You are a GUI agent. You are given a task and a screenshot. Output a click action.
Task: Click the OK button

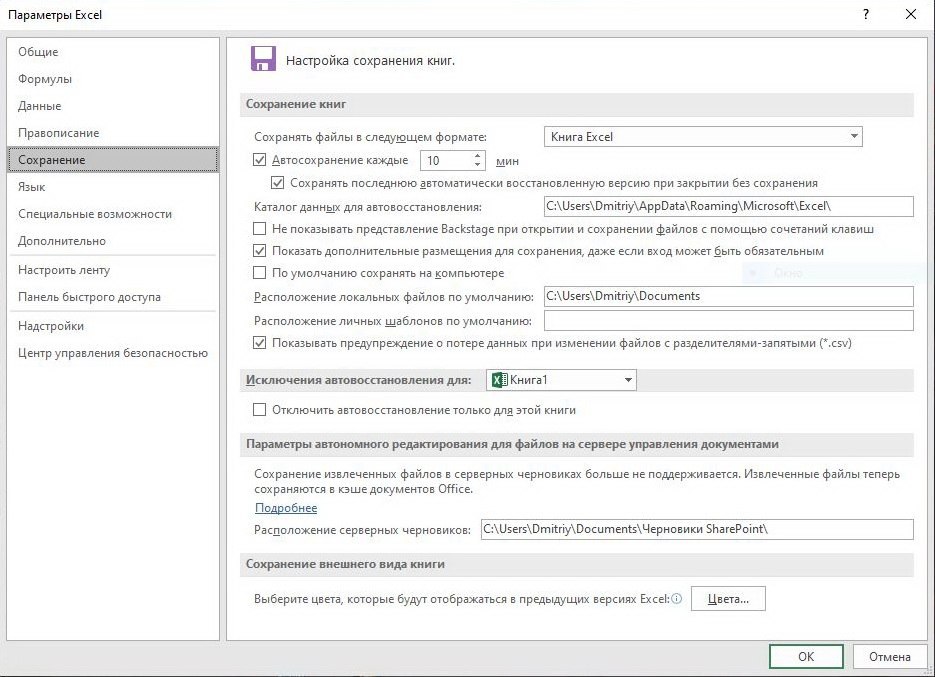(x=806, y=657)
